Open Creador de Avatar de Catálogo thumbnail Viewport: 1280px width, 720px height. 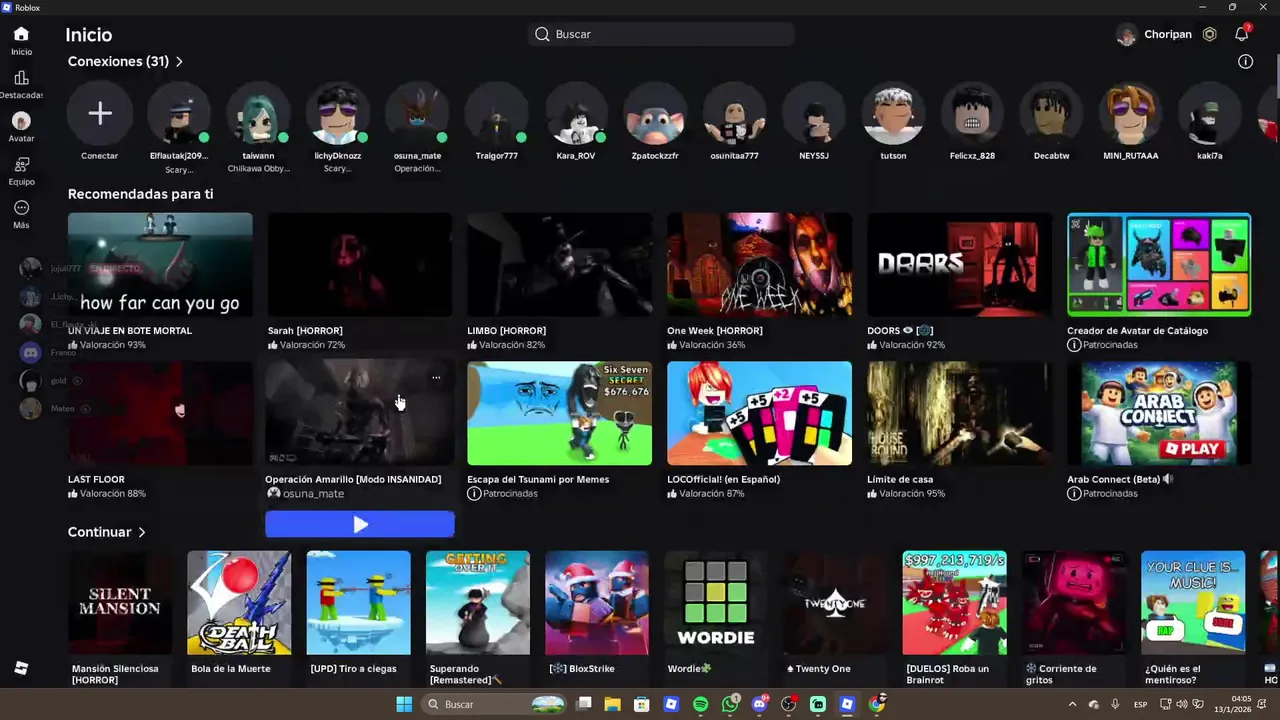[1159, 264]
